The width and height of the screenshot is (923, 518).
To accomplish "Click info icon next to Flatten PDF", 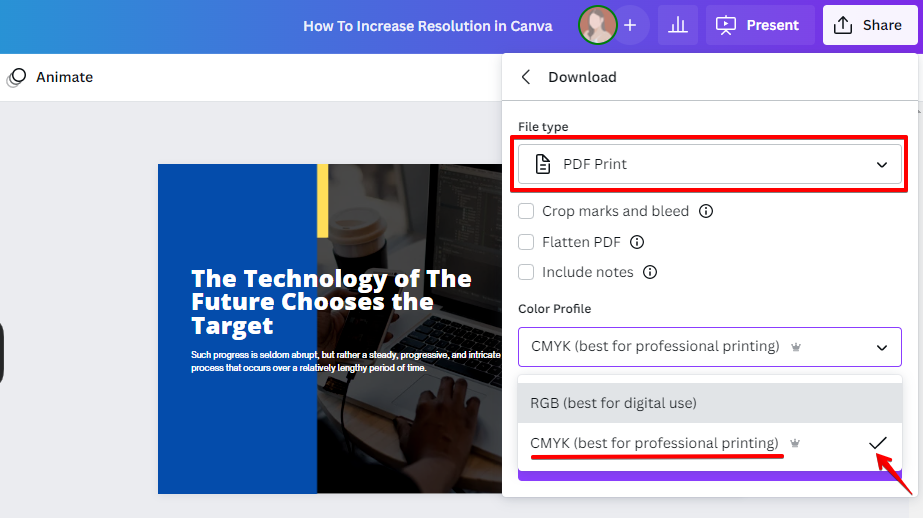I will (637, 242).
